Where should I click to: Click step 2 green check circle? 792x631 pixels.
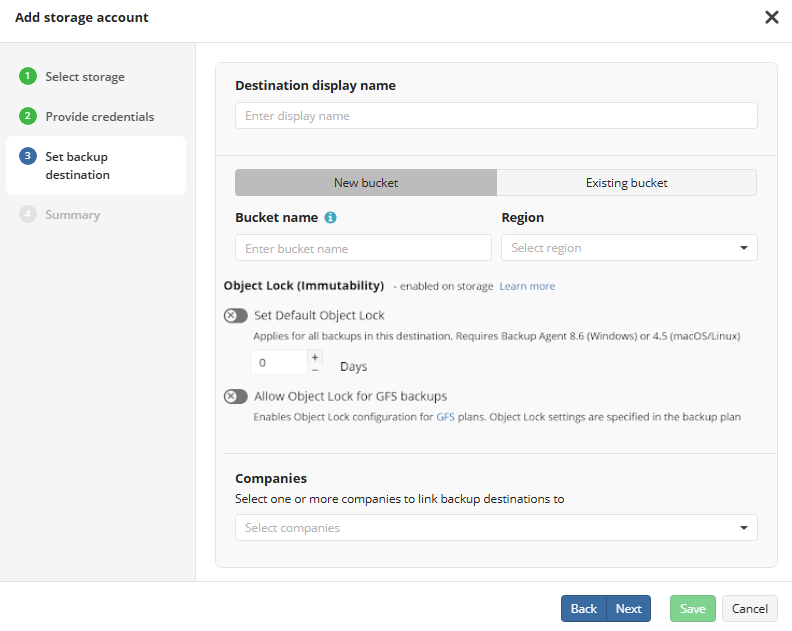pos(28,117)
